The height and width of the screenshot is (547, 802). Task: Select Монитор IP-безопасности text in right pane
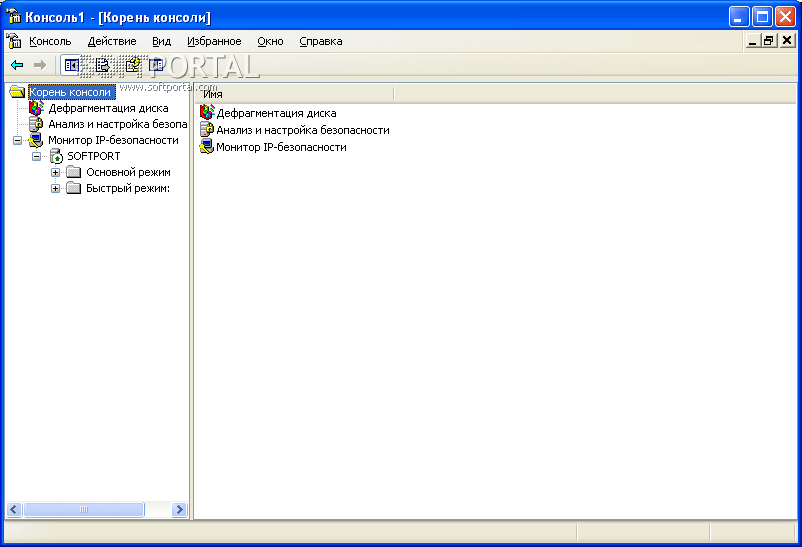point(281,147)
